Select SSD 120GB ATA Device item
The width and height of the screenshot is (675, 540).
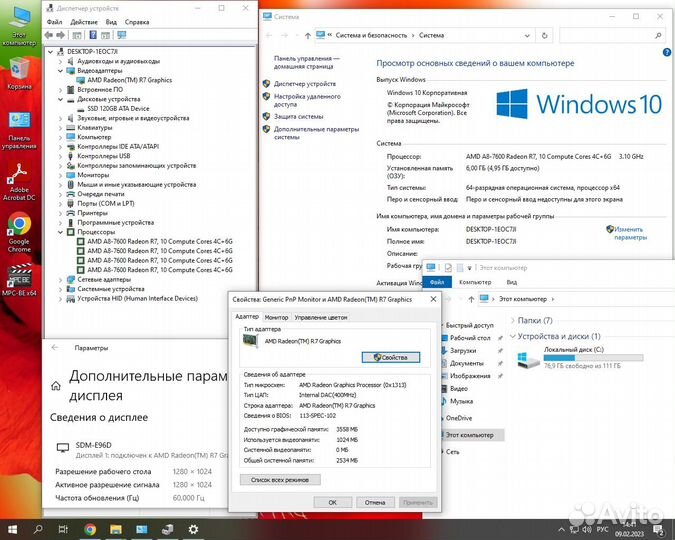pos(118,109)
